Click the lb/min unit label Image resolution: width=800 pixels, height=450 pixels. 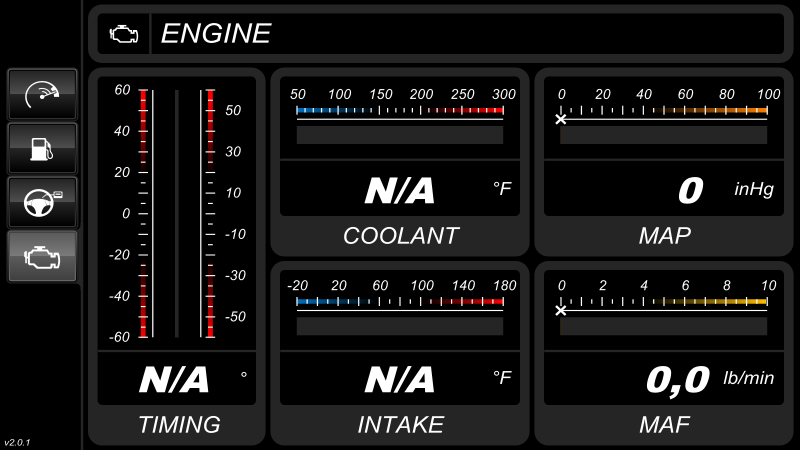pos(748,378)
